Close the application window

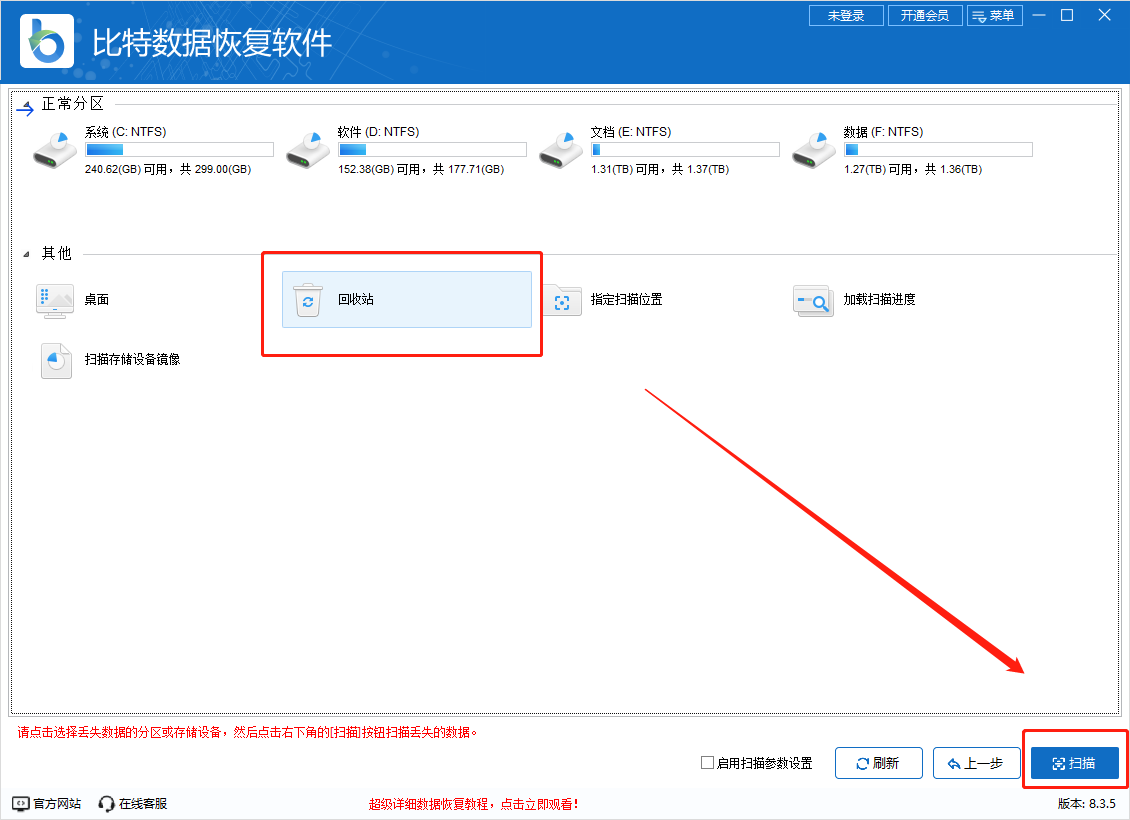[1104, 15]
